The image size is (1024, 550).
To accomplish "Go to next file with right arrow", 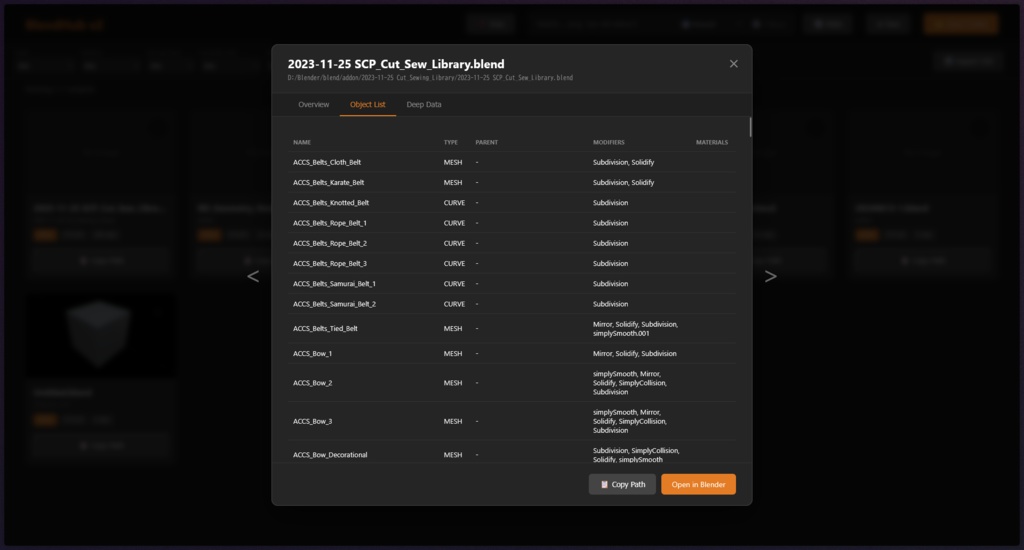I will click(771, 276).
